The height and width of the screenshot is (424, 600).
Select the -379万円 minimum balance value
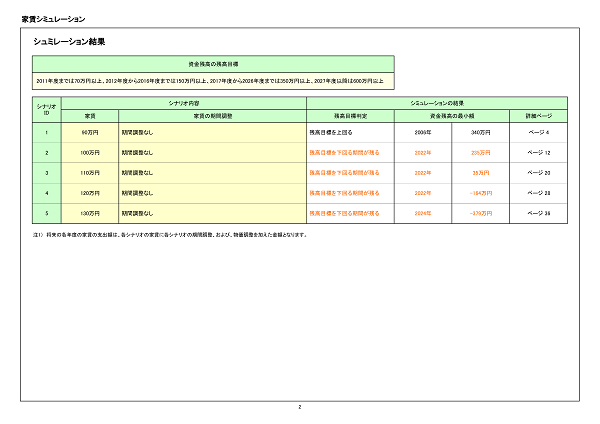pos(480,213)
